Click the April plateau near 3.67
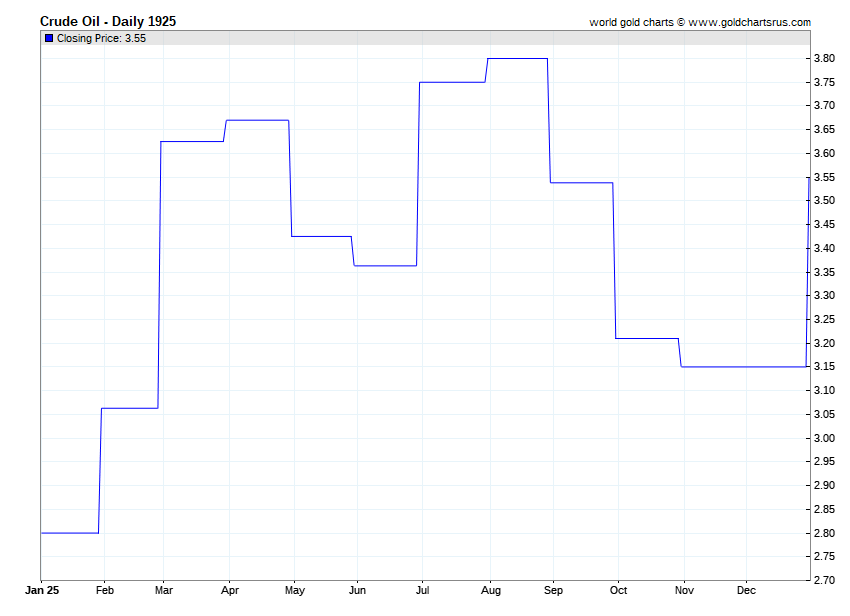Image resolution: width=850 pixels, height=616 pixels. pos(257,120)
